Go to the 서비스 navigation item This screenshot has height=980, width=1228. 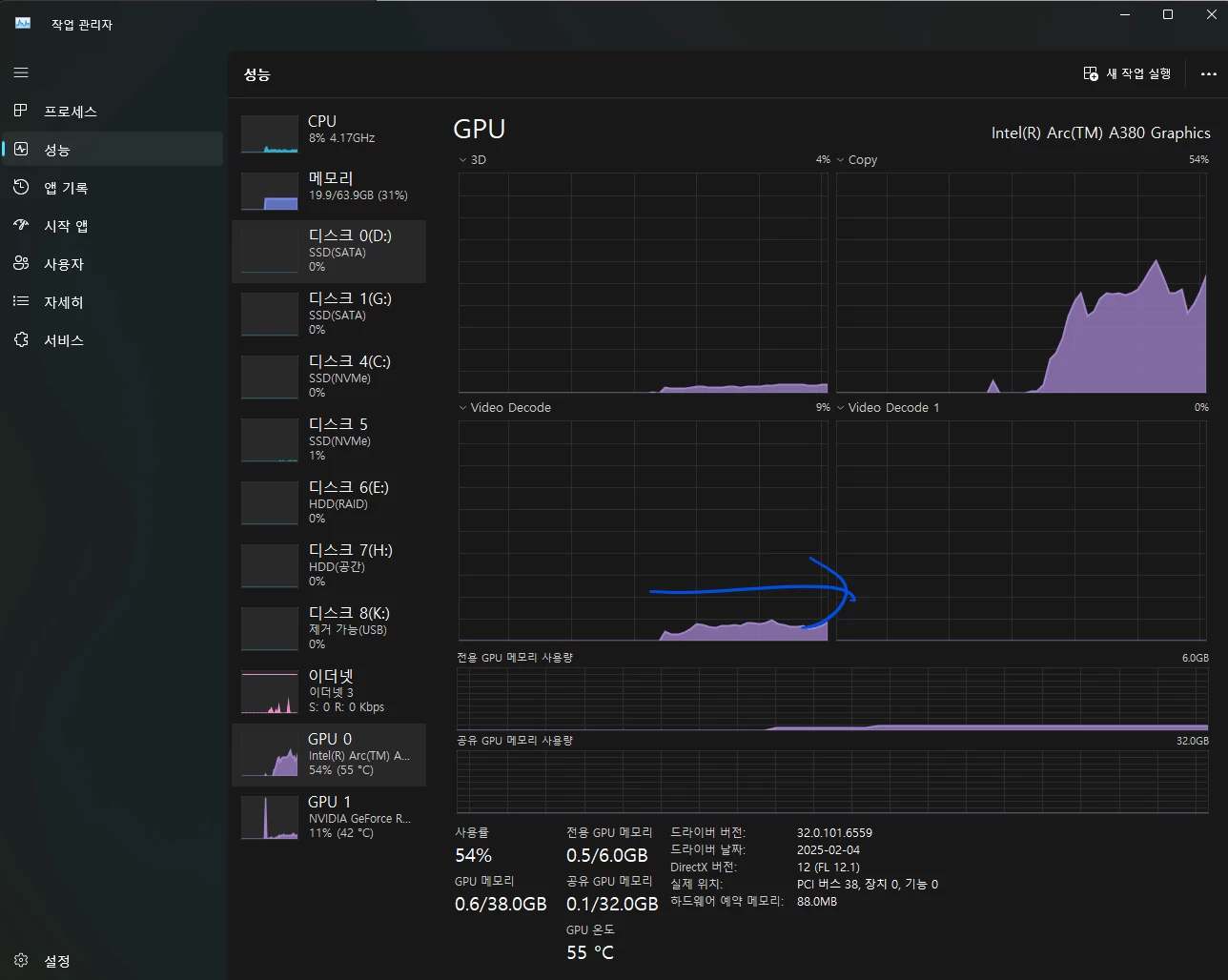tap(113, 340)
